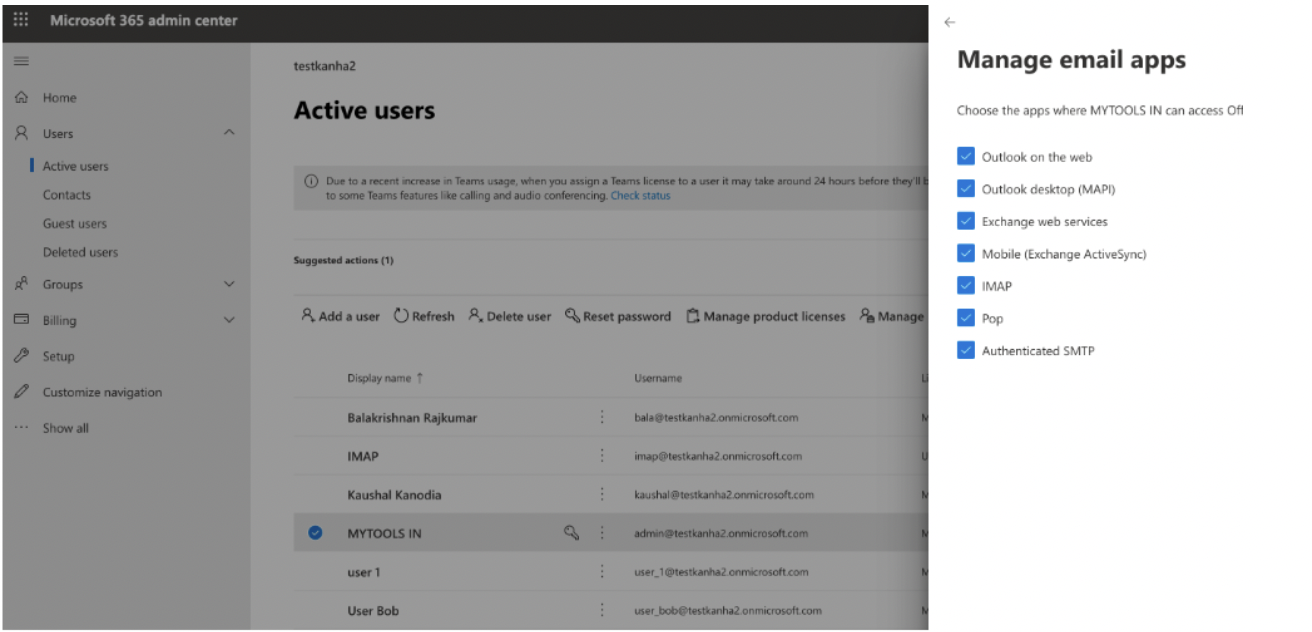Click Add a user button
Viewport: 1312px width, 632px height.
click(x=341, y=316)
